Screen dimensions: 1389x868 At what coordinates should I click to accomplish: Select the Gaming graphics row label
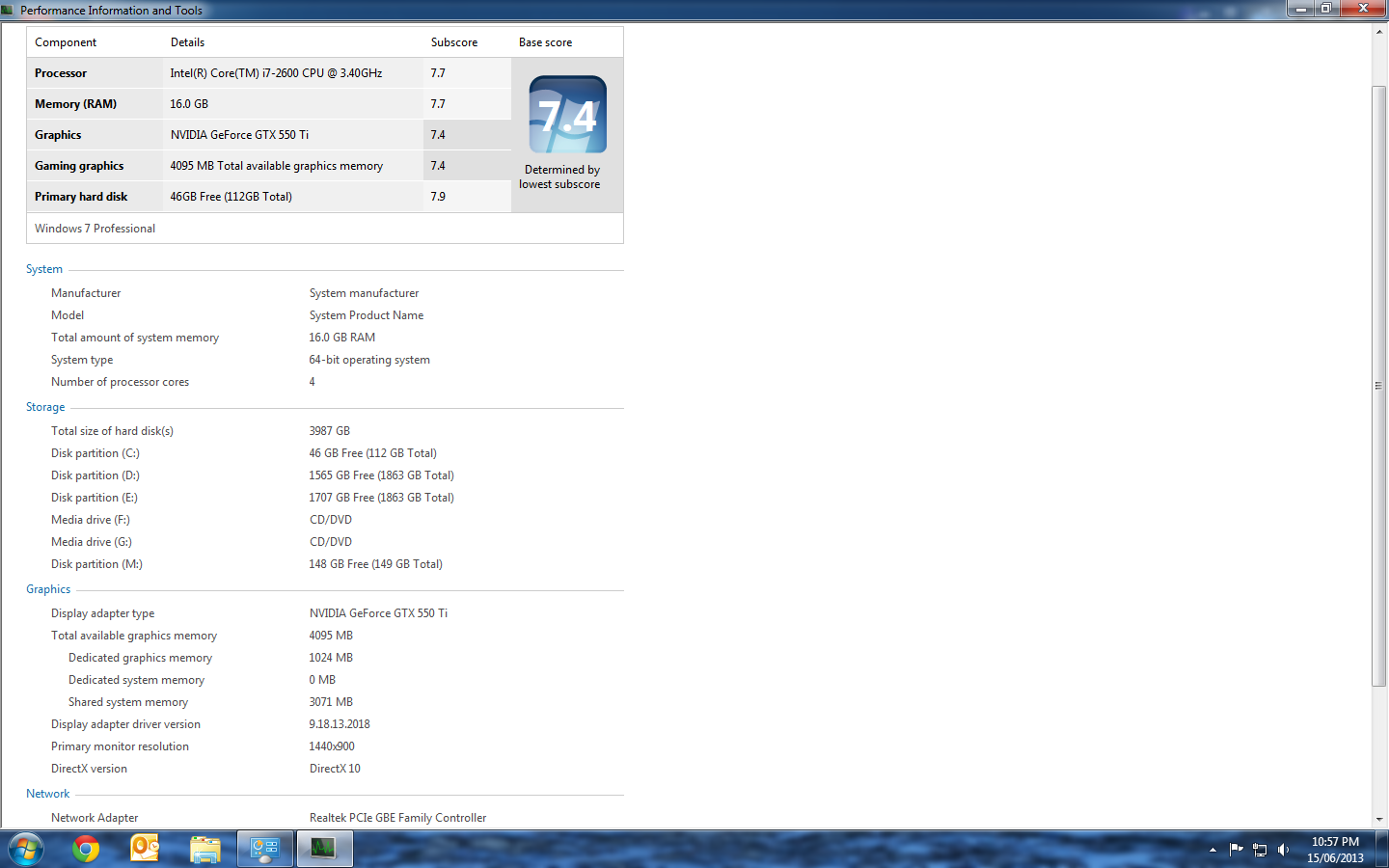79,166
